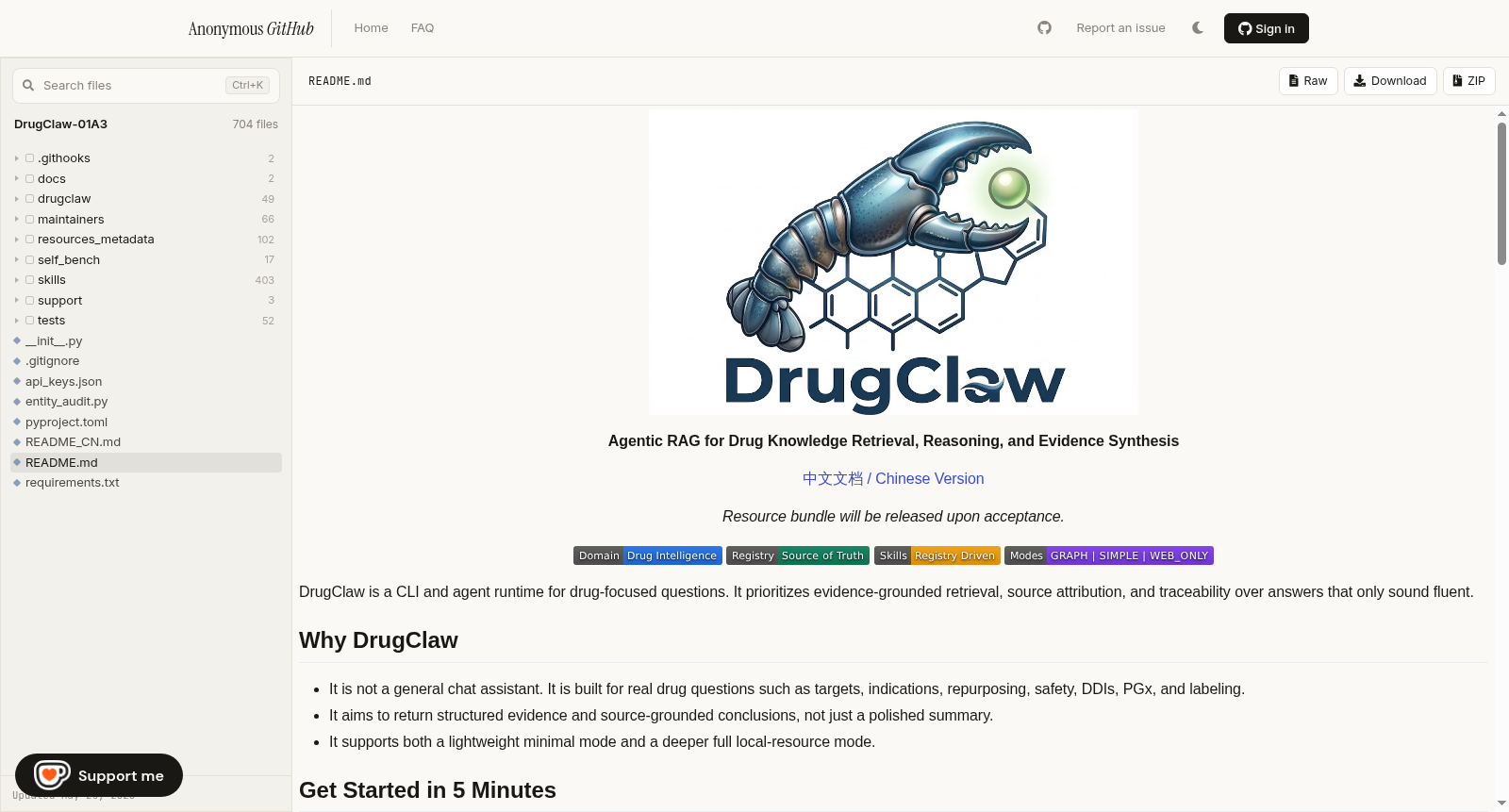Click the maintainers folder icon
Screen dimensions: 1509x812
click(x=30, y=220)
